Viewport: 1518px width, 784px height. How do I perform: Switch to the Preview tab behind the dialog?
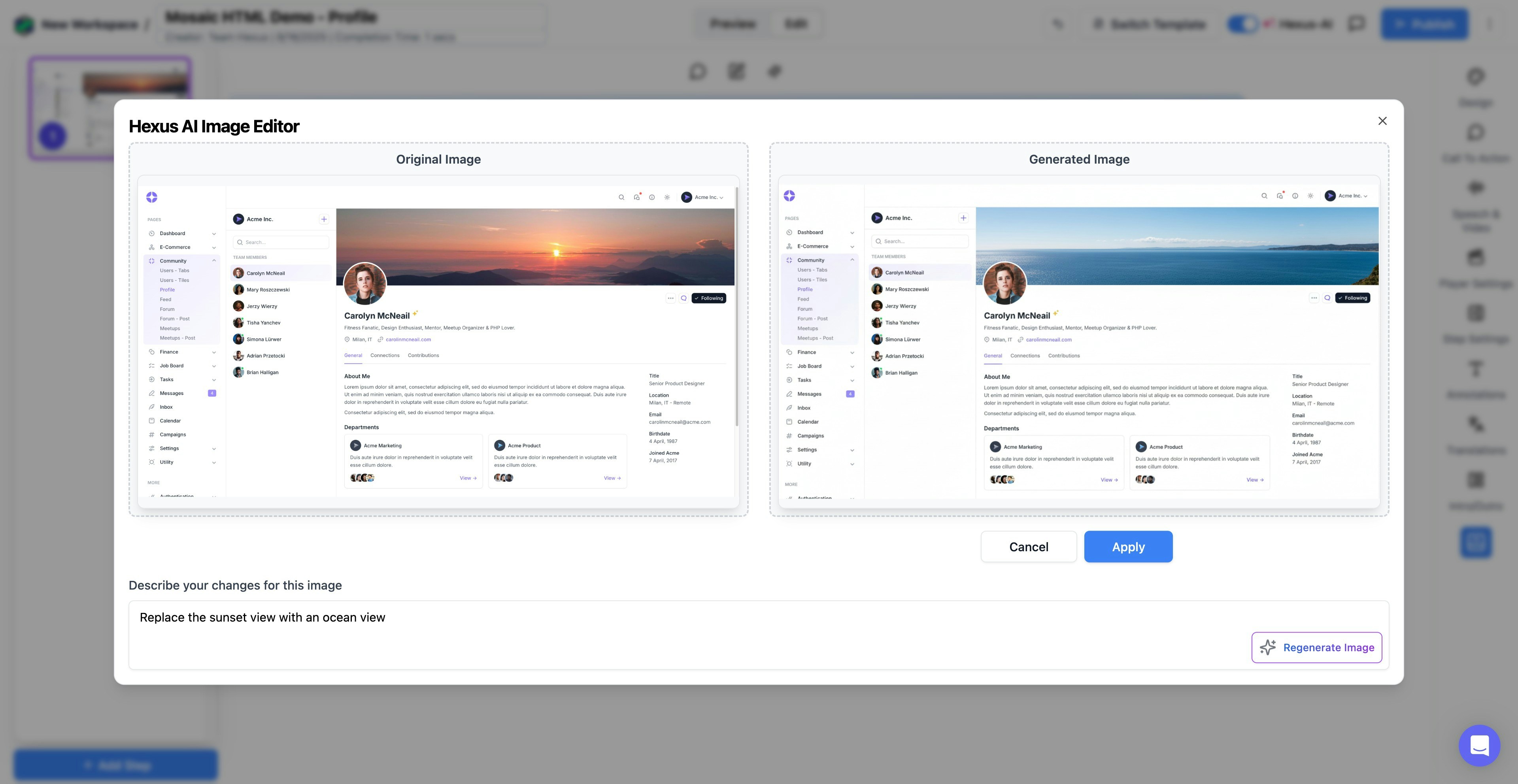coord(733,24)
